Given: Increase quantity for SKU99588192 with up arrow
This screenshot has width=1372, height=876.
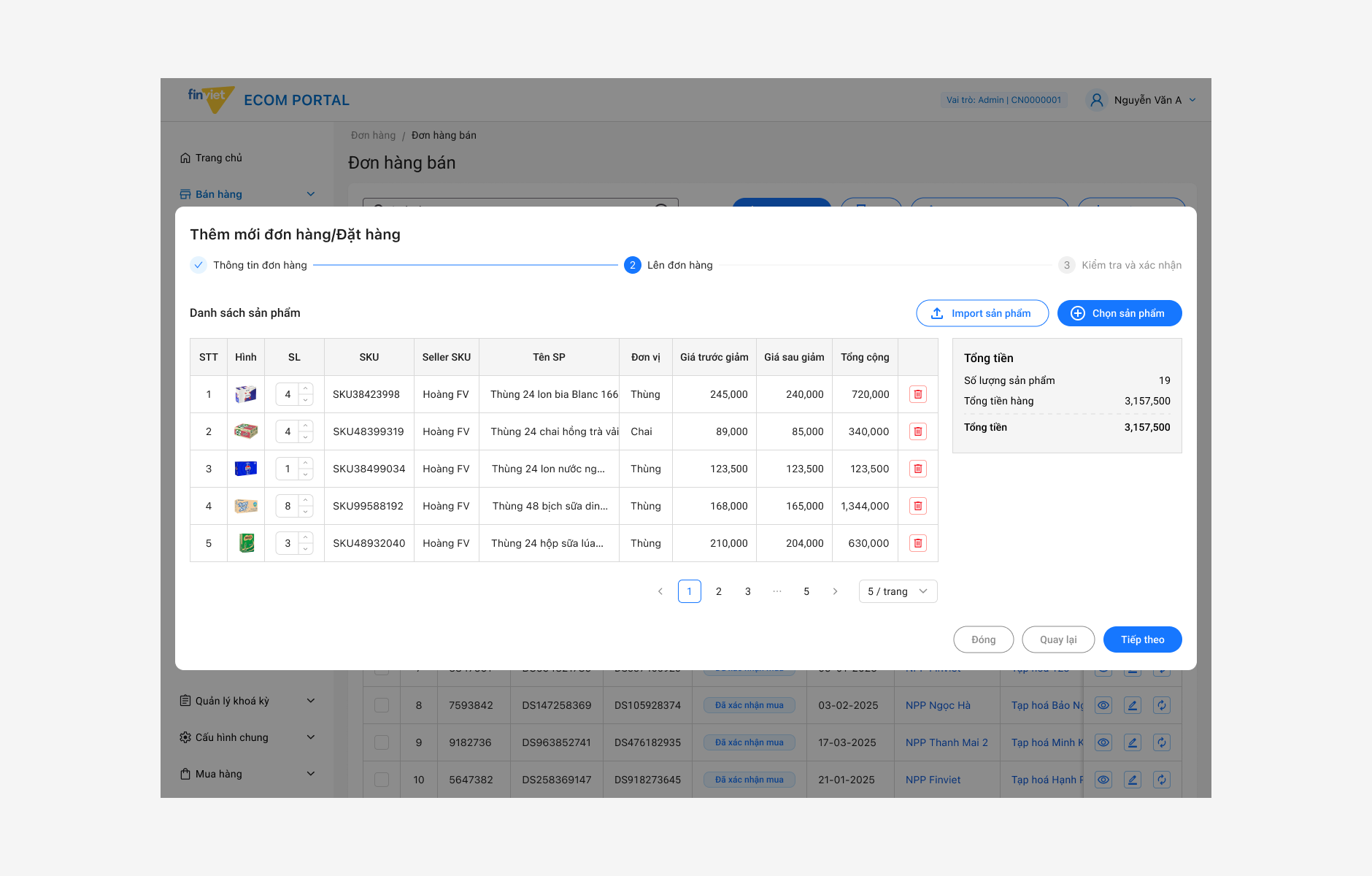Looking at the screenshot, I should point(306,501).
